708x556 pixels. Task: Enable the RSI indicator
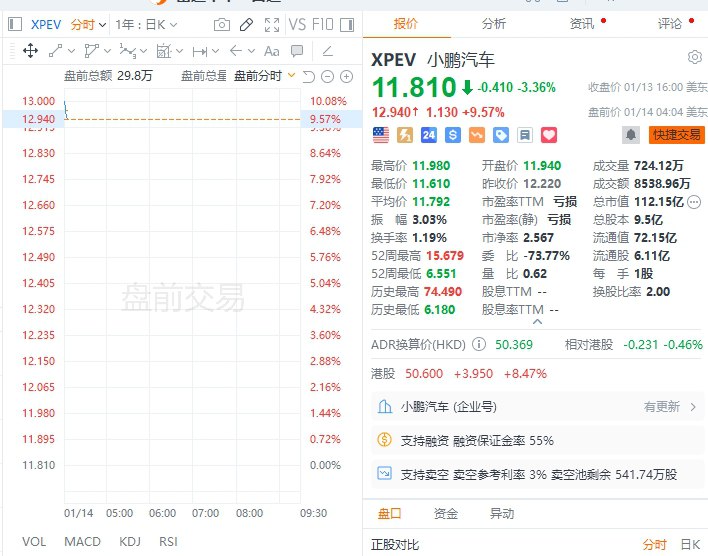(168, 541)
